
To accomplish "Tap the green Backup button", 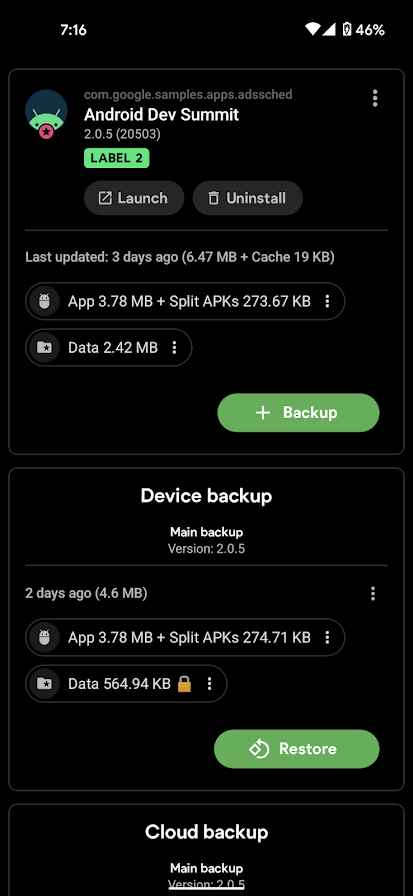I will point(298,413).
